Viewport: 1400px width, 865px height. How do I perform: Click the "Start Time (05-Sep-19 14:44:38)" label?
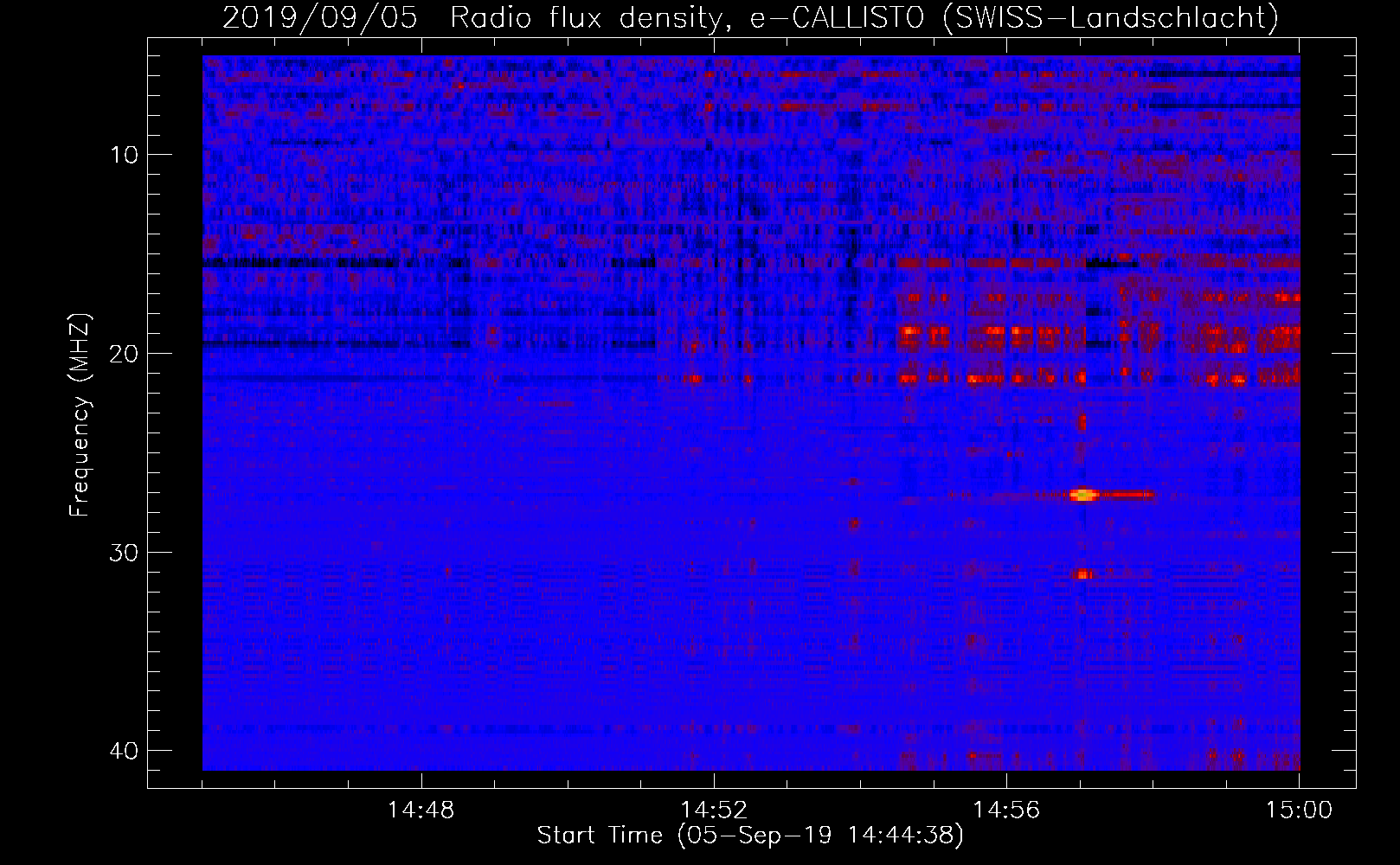(x=750, y=836)
